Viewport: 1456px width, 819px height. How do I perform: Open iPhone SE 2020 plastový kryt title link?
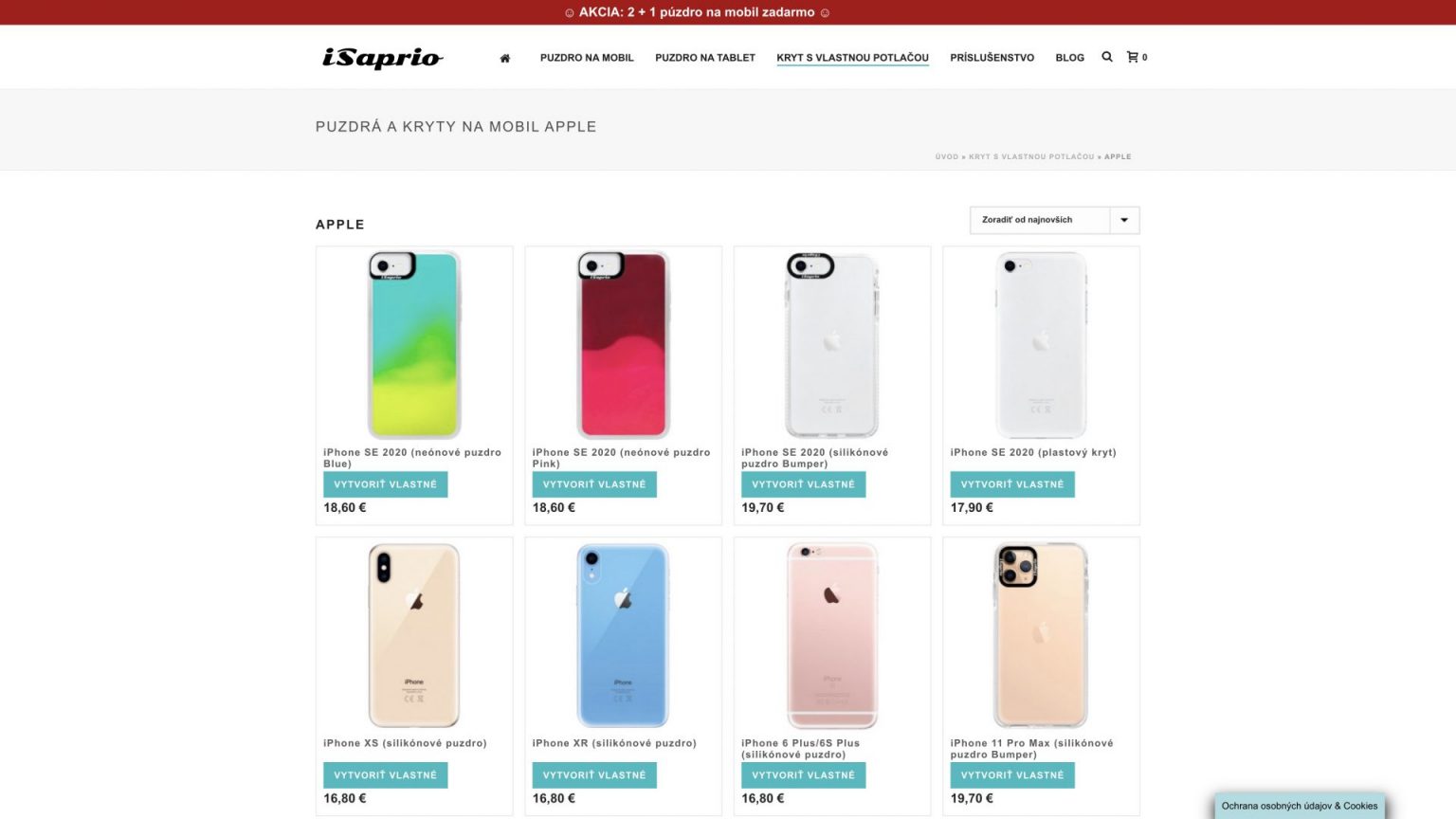(1033, 453)
